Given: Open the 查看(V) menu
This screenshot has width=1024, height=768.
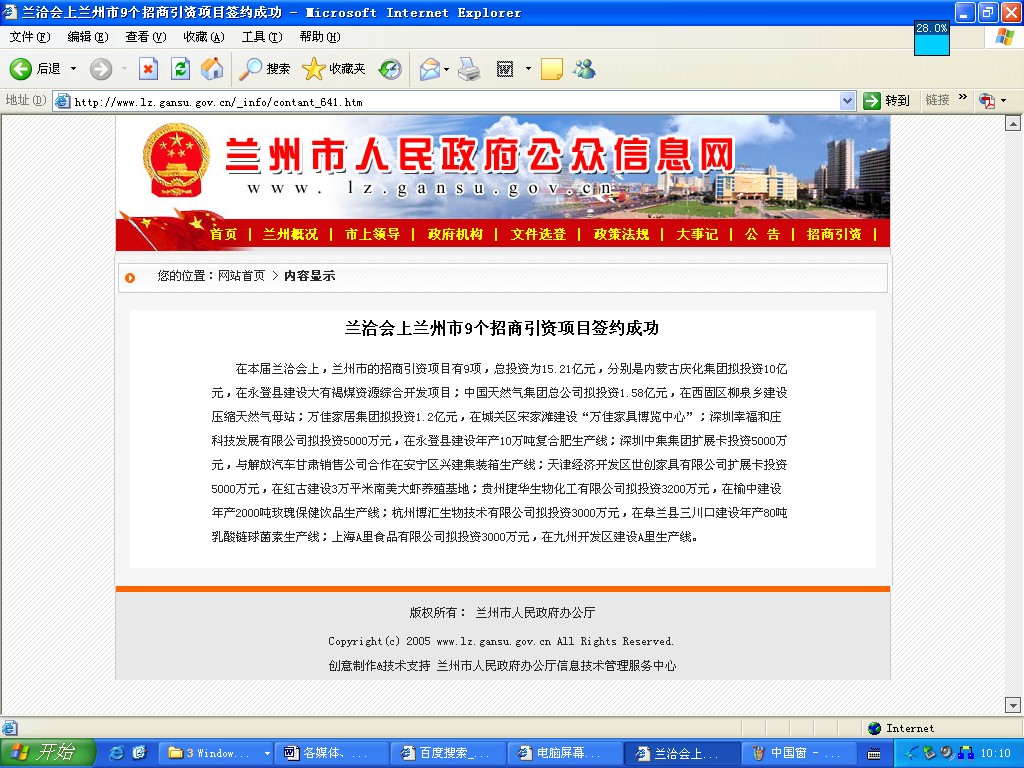Looking at the screenshot, I should [146, 37].
